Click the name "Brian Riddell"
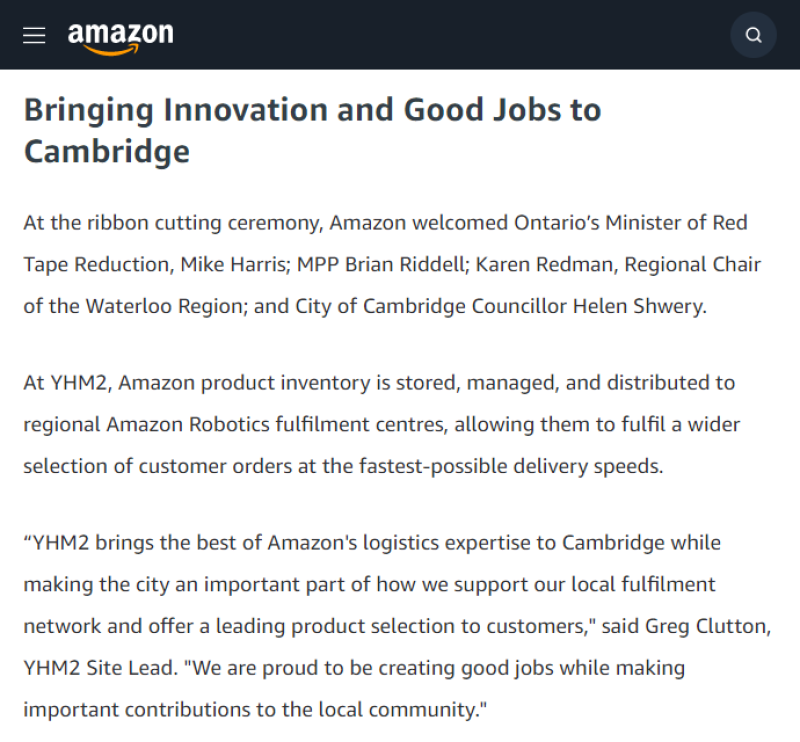800x742 pixels. click(x=404, y=265)
